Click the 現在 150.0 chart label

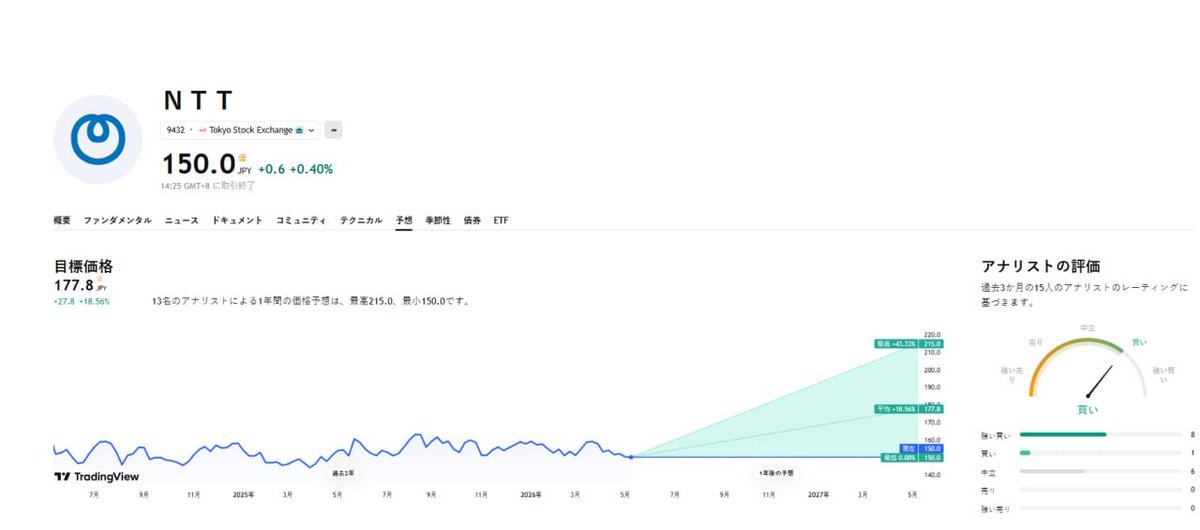922,449
